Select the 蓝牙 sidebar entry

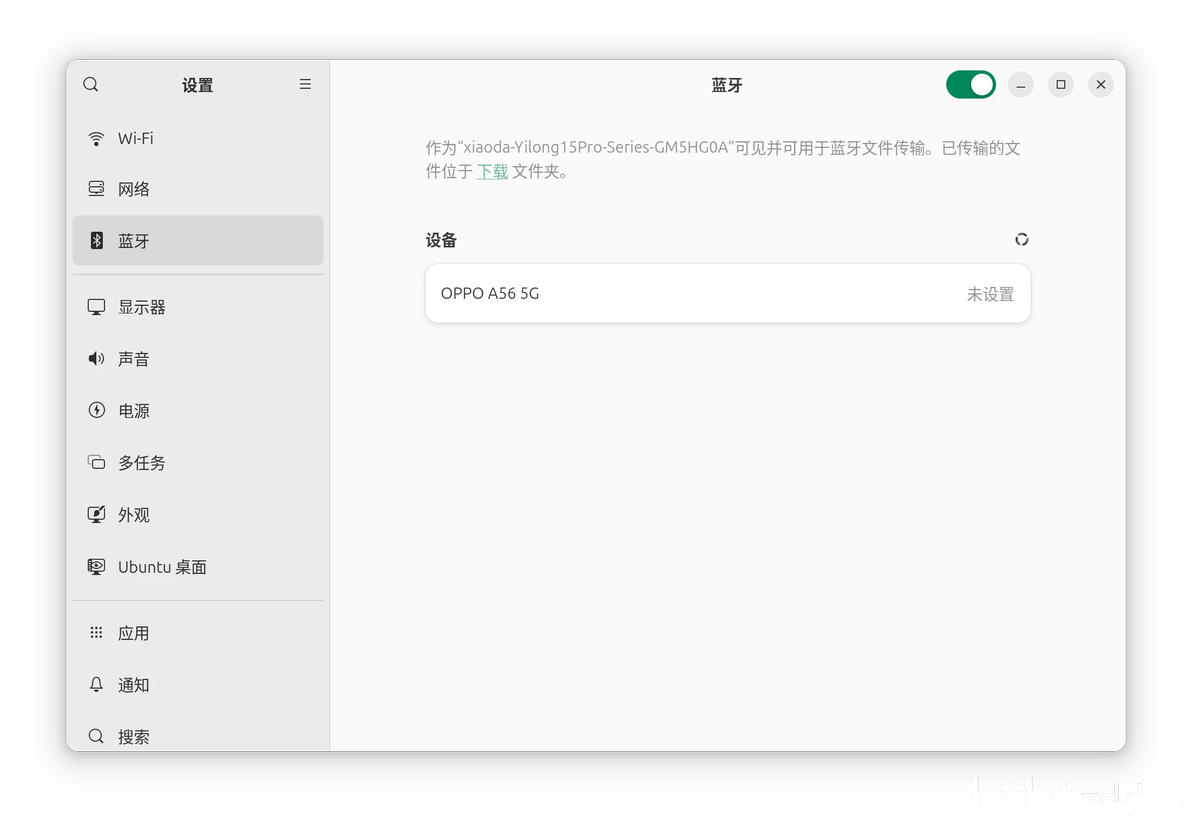(198, 240)
